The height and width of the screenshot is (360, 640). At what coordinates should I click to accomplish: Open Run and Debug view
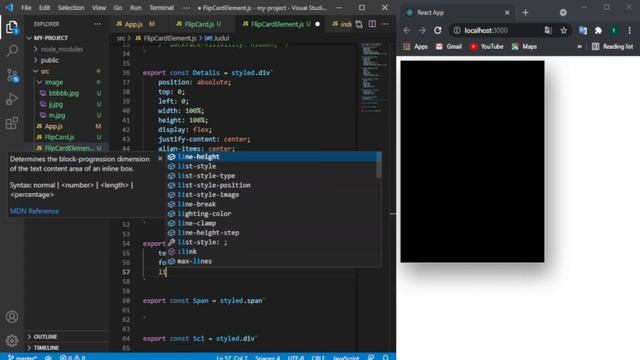[12, 99]
